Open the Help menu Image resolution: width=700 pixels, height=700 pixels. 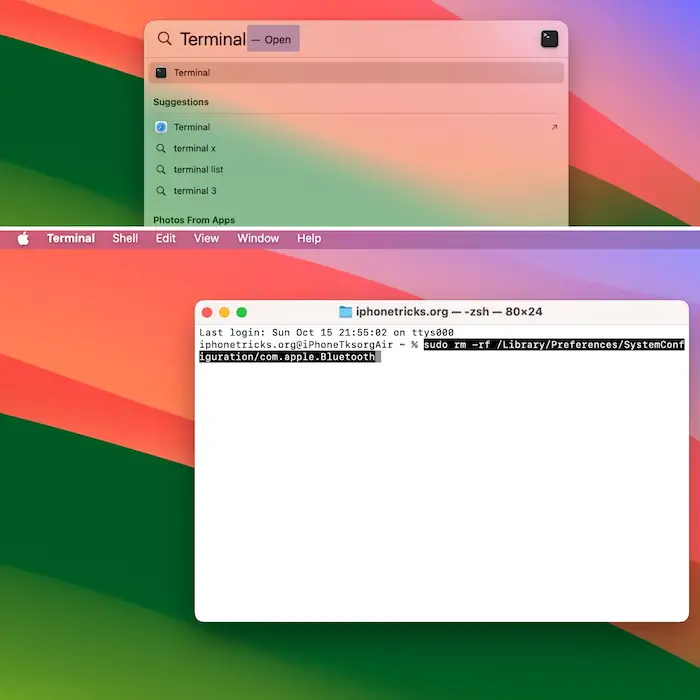pos(309,238)
